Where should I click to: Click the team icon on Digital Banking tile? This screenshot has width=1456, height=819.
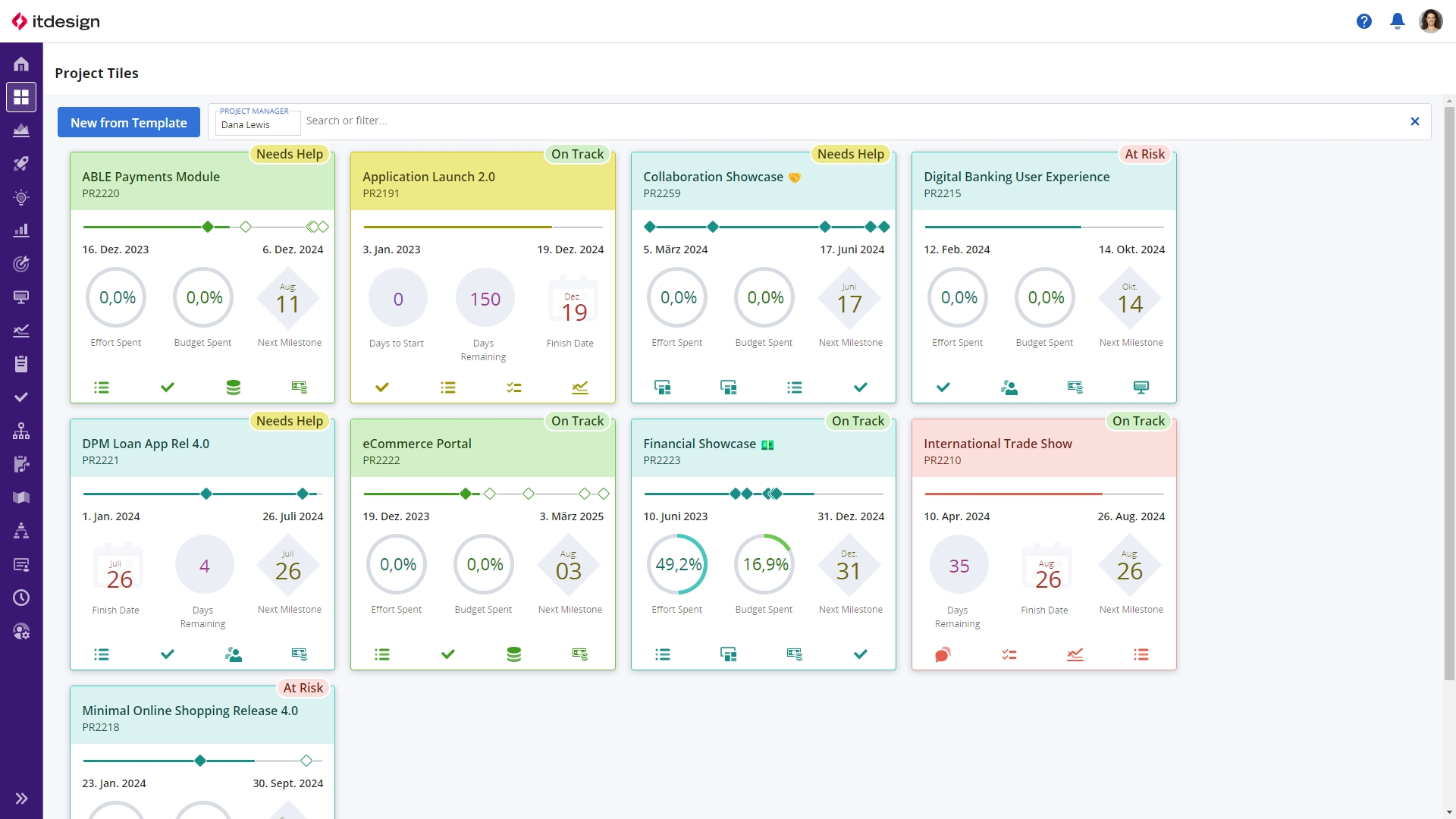click(1009, 388)
